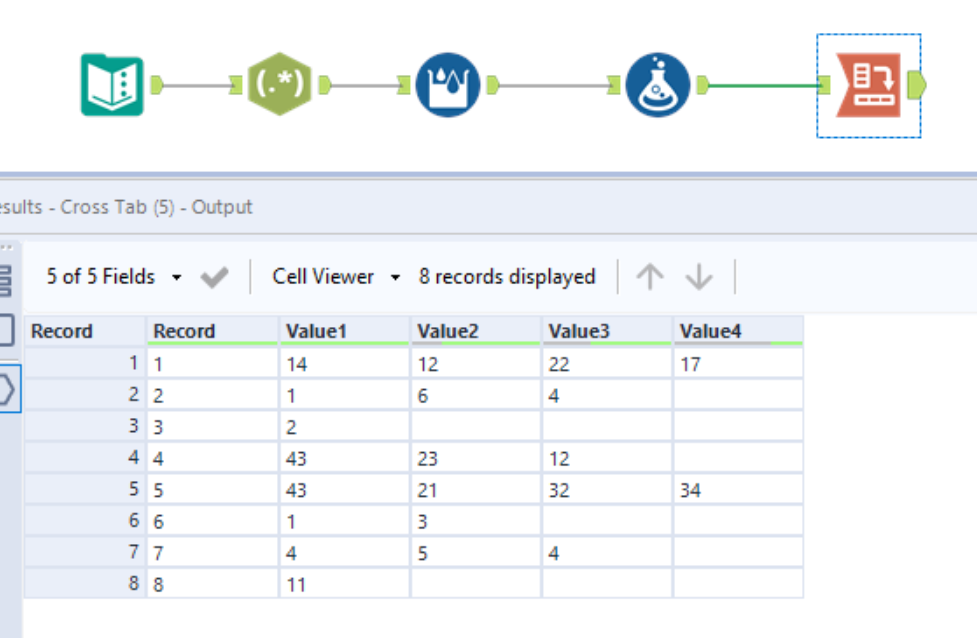
Task: Select the Text Input tool node
Action: [x=111, y=85]
